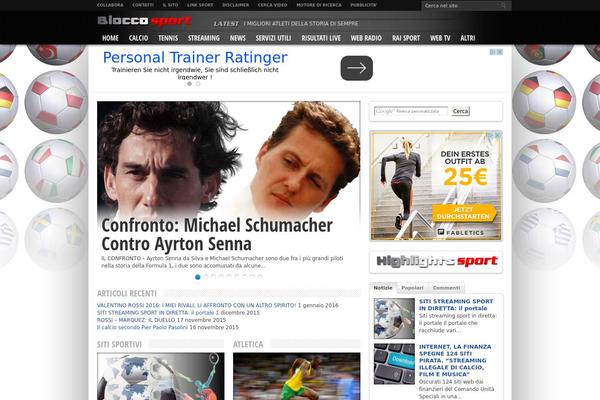This screenshot has width=600, height=400.
Task: Open the Servizi Utili menu
Action: pos(273,38)
